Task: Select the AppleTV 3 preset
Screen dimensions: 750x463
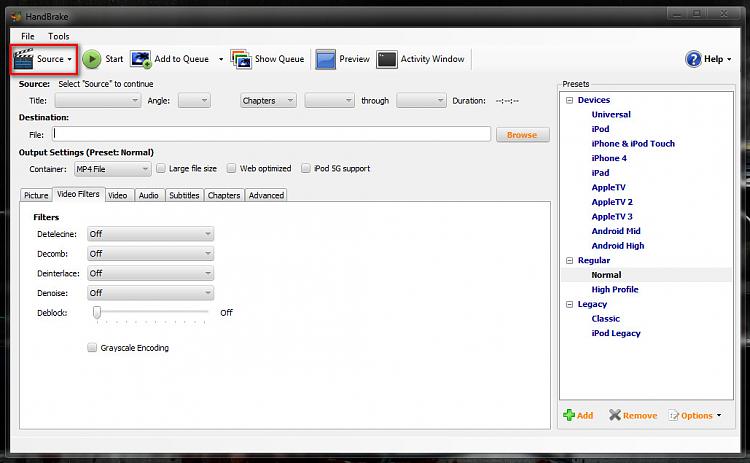Action: pyautogui.click(x=612, y=217)
